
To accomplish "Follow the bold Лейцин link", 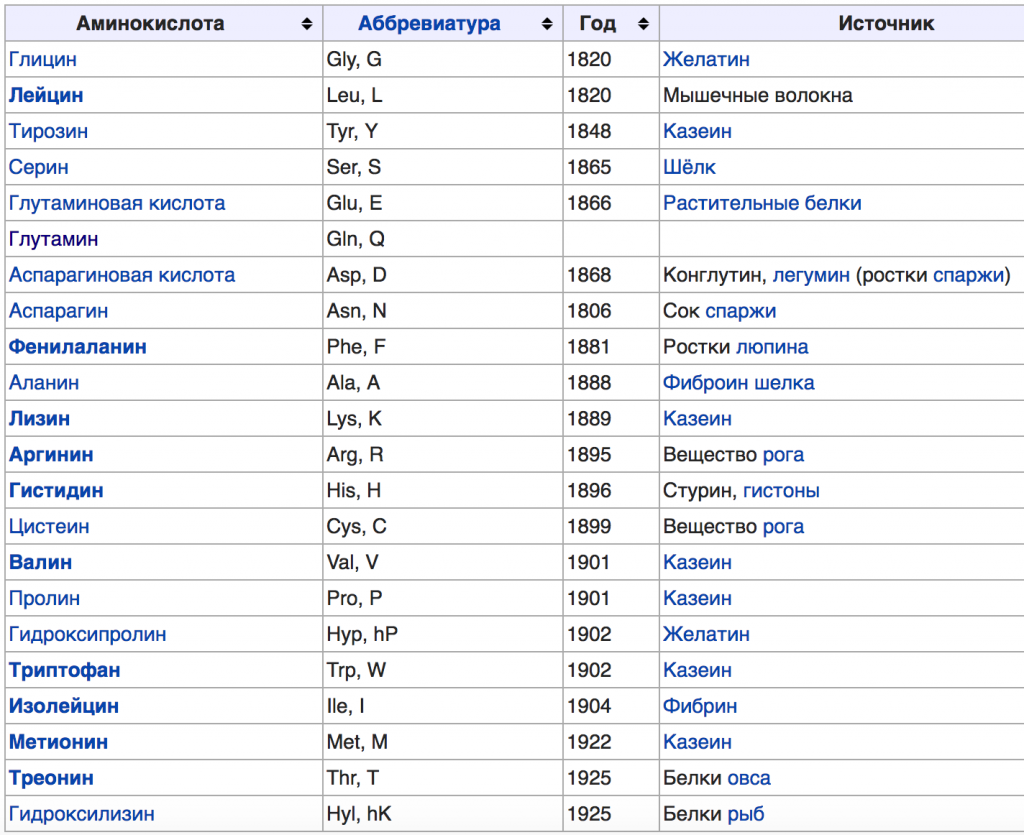I will 46,95.
